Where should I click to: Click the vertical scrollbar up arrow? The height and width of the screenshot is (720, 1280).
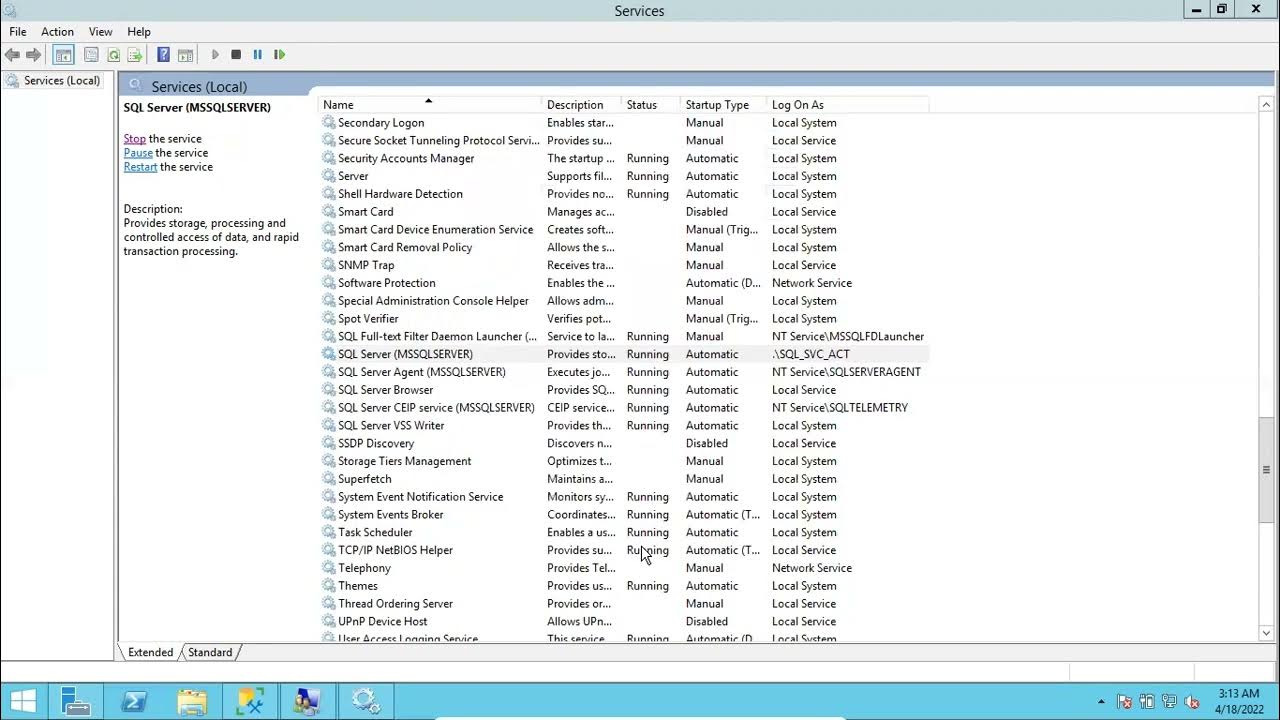pyautogui.click(x=1266, y=104)
